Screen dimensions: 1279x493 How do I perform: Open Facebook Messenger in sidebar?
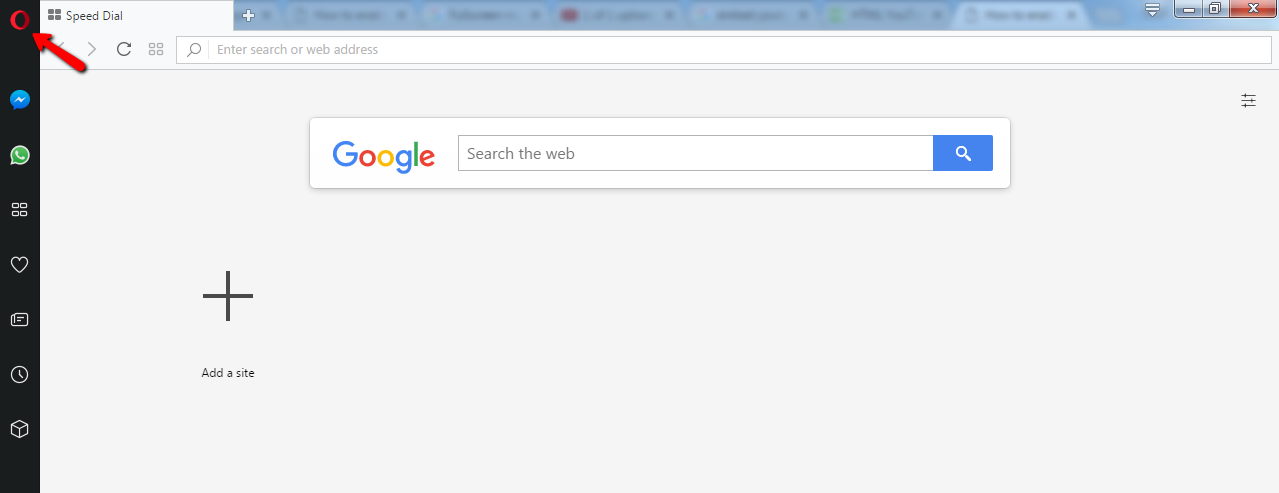(19, 100)
